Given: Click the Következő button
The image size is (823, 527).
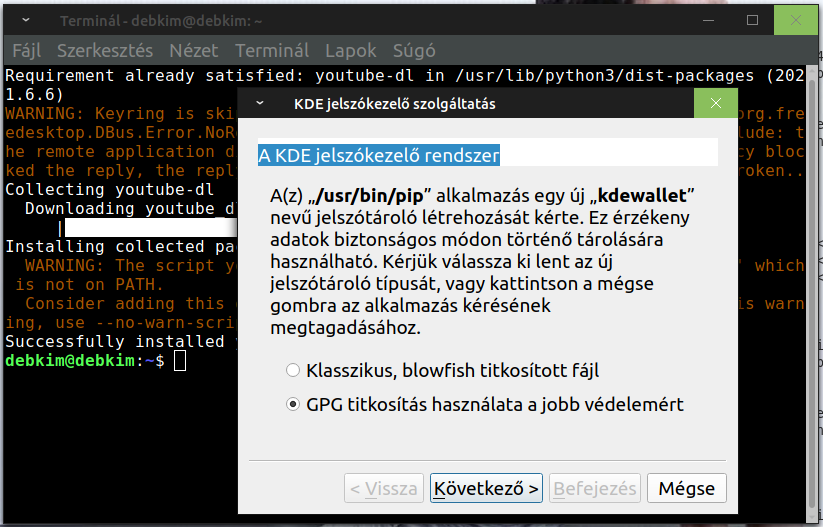Looking at the screenshot, I should click(486, 488).
